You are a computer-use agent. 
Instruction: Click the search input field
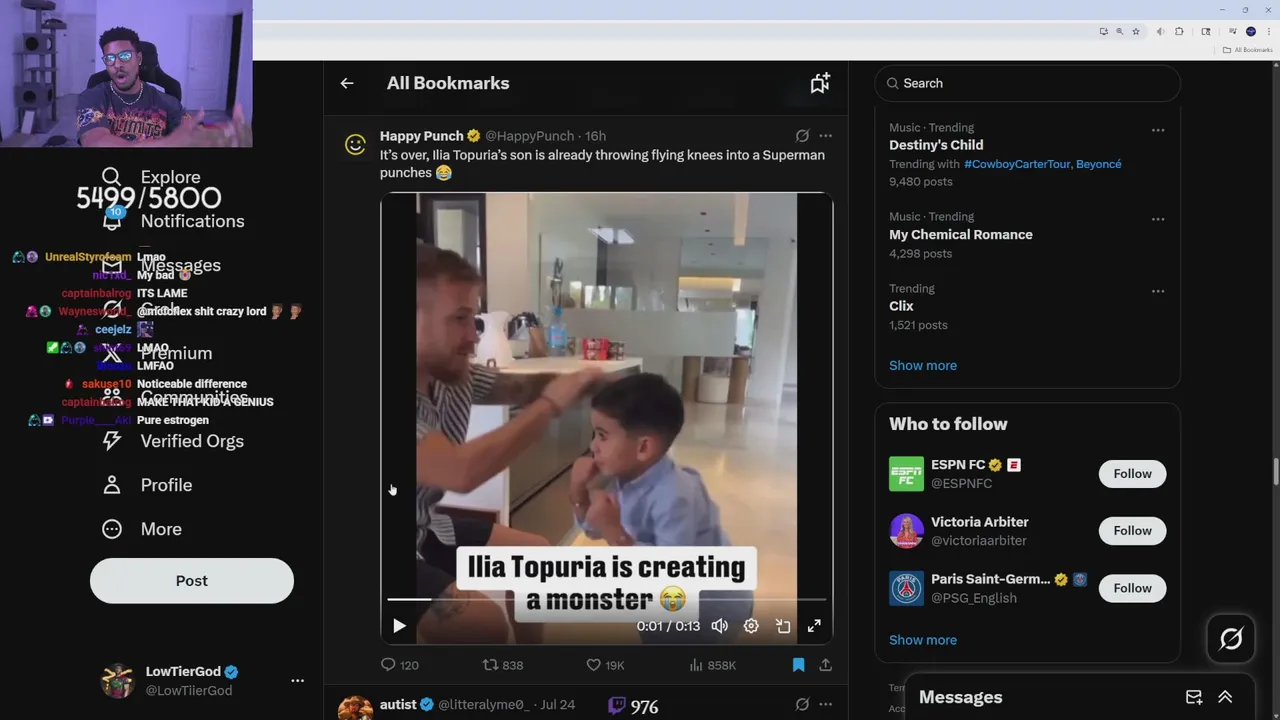1028,83
